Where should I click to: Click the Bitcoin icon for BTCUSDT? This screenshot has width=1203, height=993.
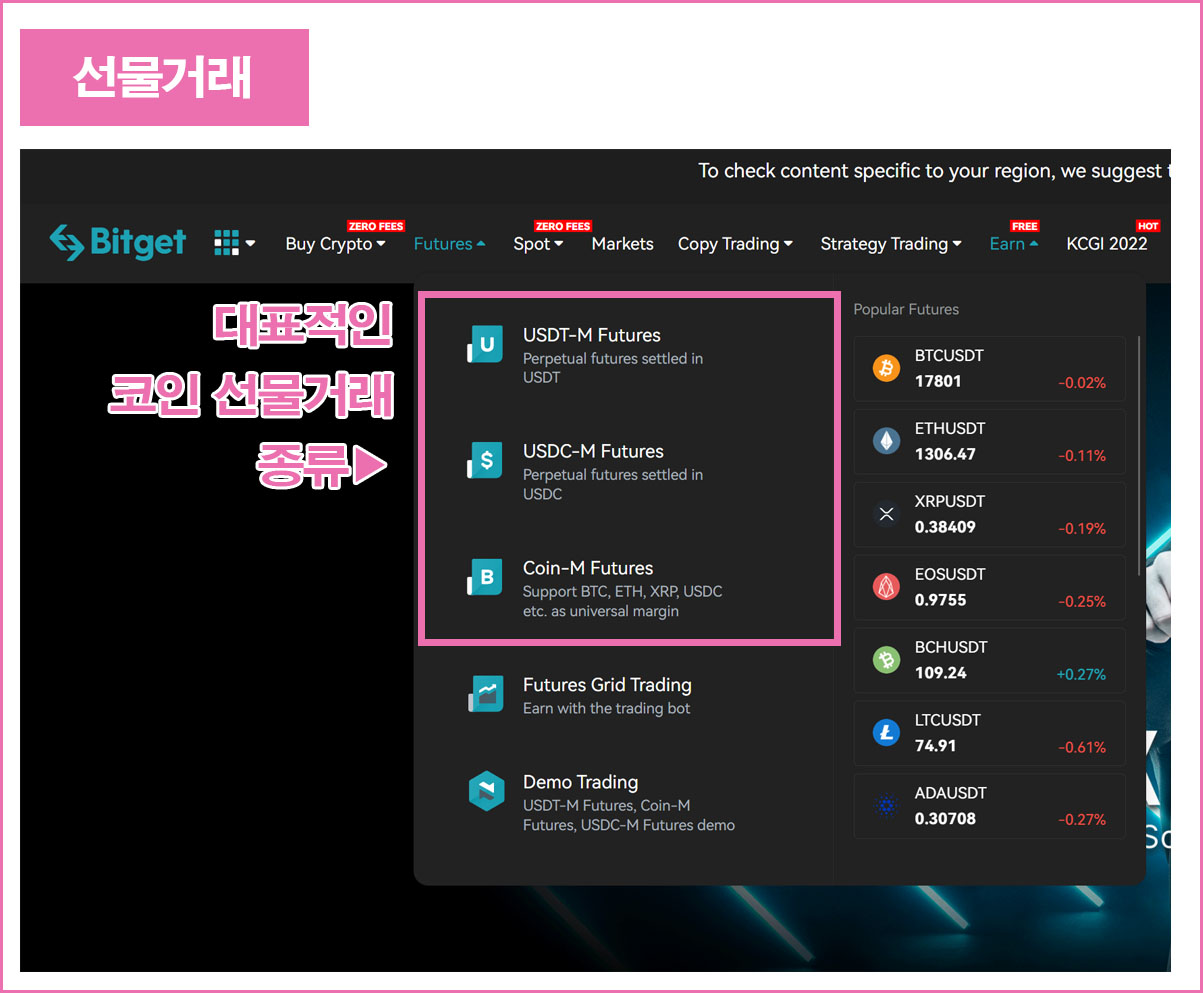886,368
